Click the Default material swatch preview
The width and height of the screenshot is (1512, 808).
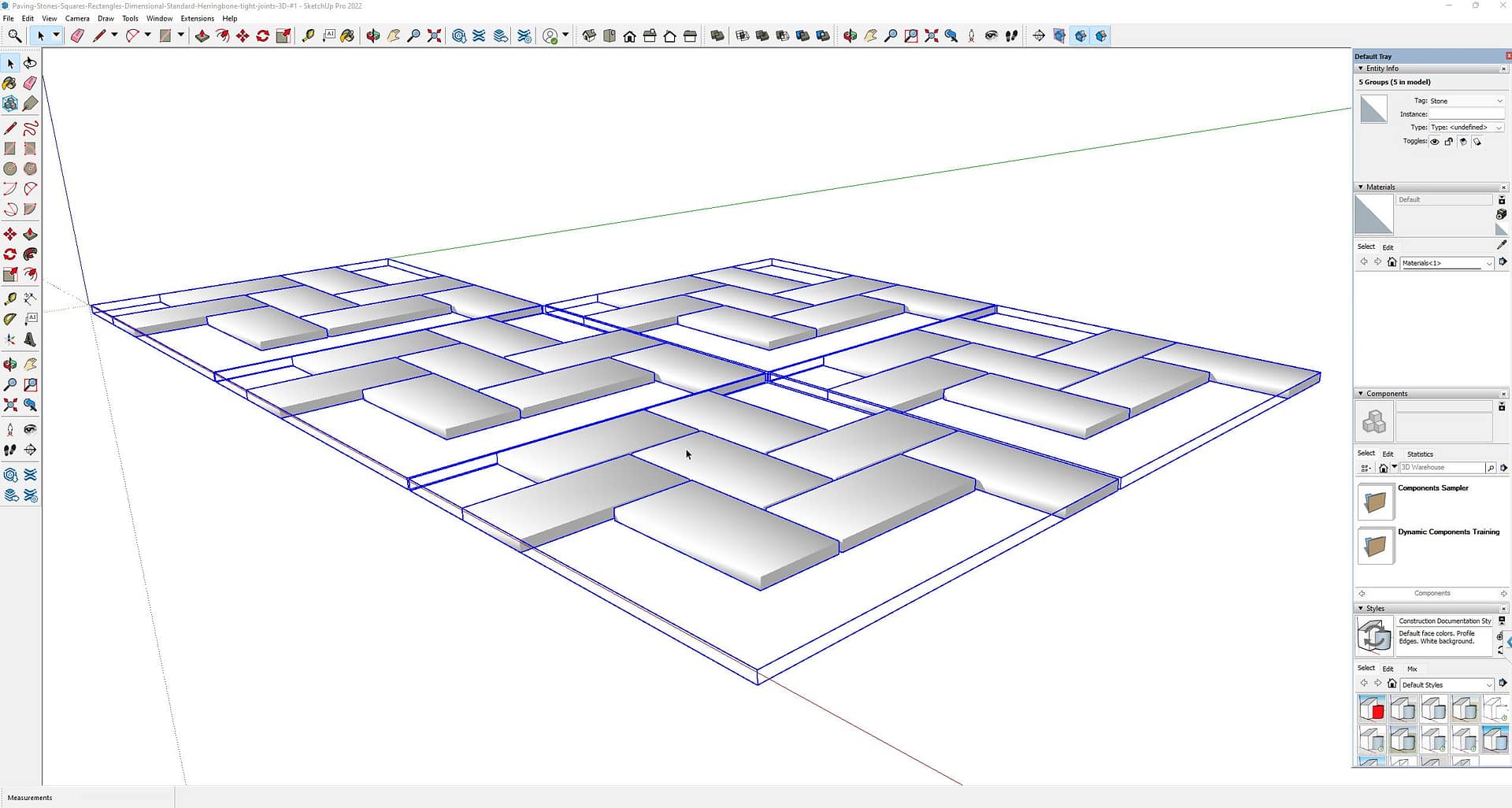click(x=1373, y=214)
